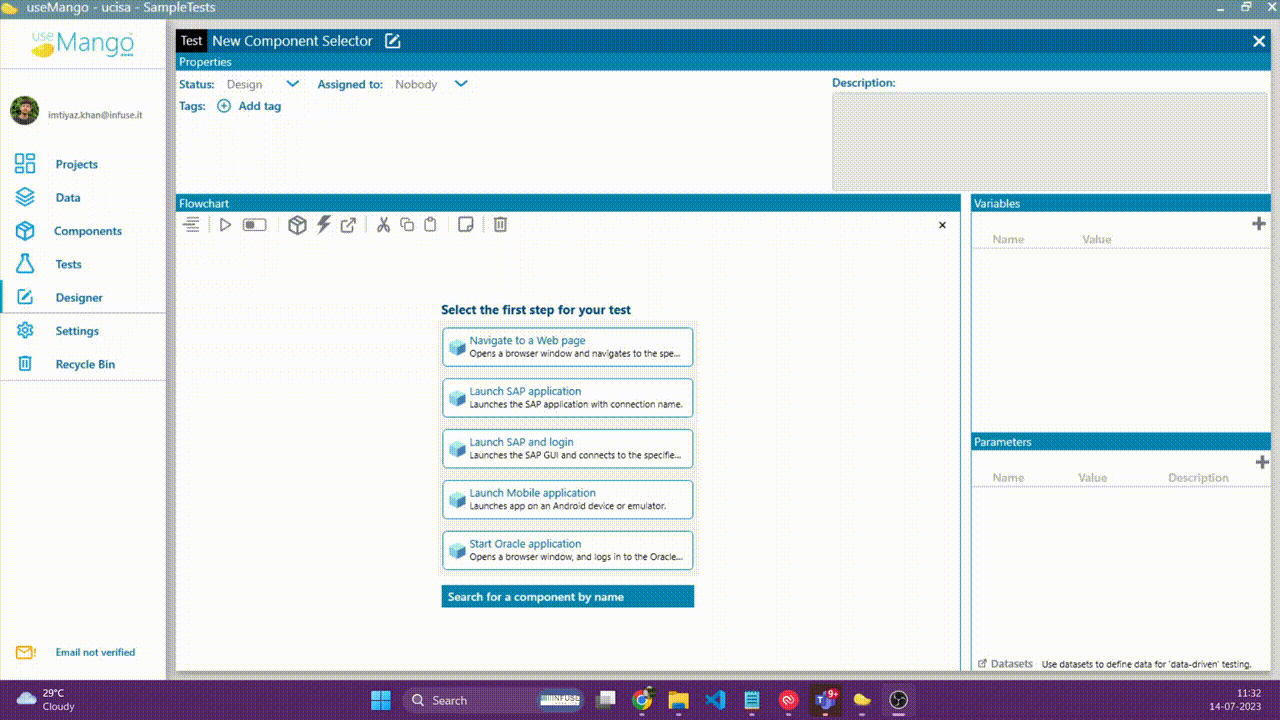This screenshot has width=1280, height=720.
Task: Click the useMango logo
Action: [83, 44]
